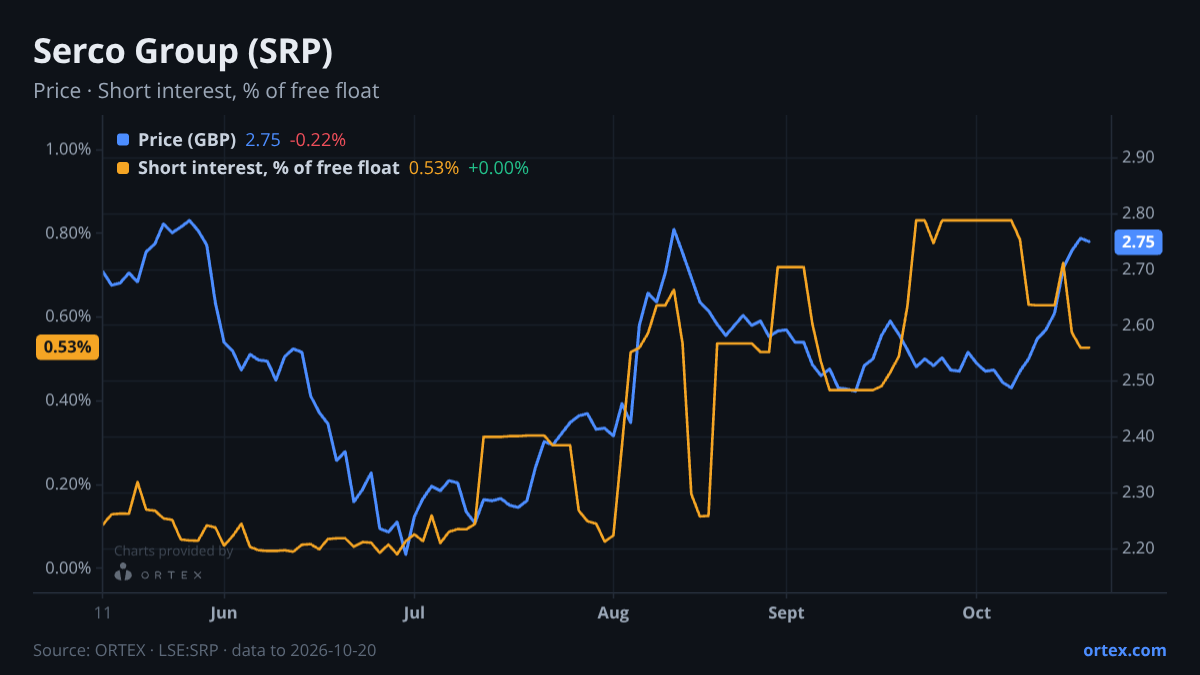Click the 2.30 right axis label
The image size is (1200, 675).
pyautogui.click(x=1139, y=493)
